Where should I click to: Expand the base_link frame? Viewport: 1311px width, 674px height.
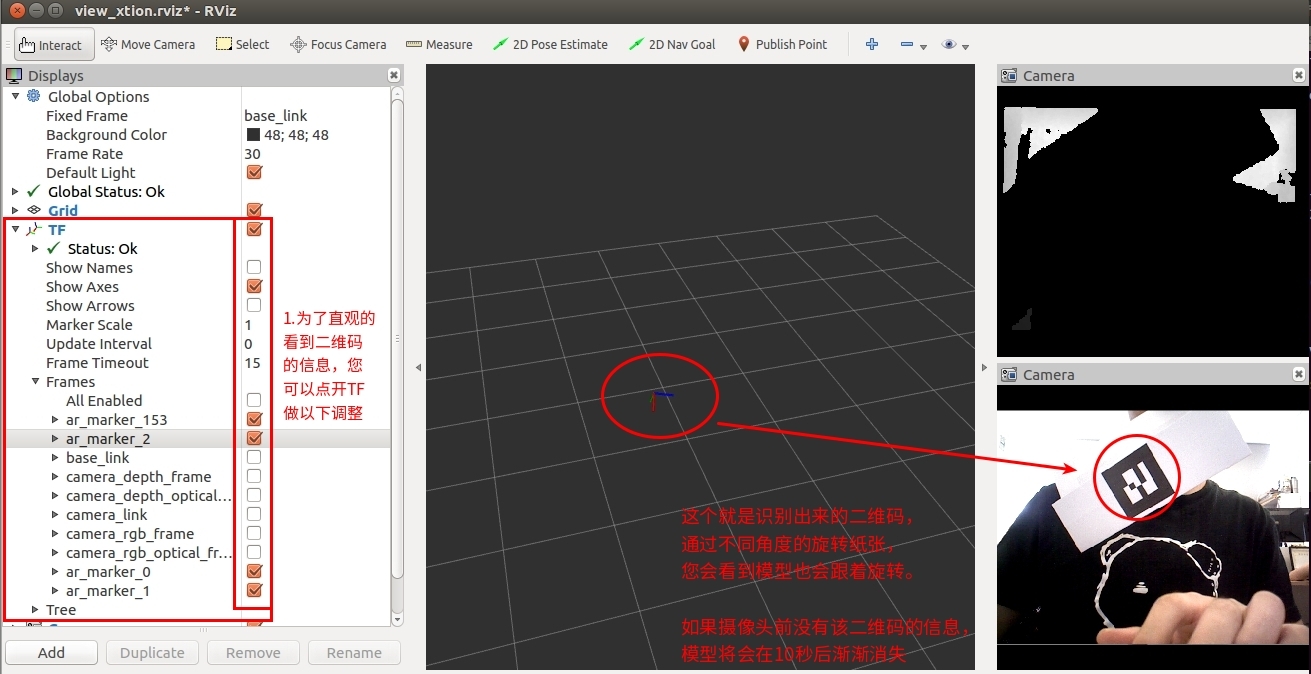tap(55, 457)
